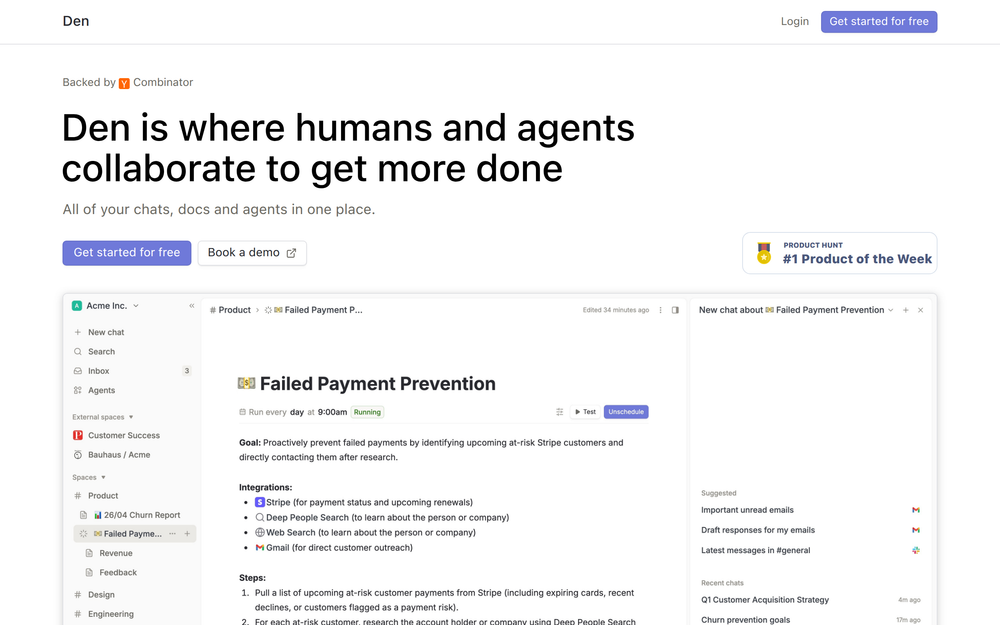Open Agents in the sidebar
This screenshot has width=1000, height=625.
click(101, 390)
